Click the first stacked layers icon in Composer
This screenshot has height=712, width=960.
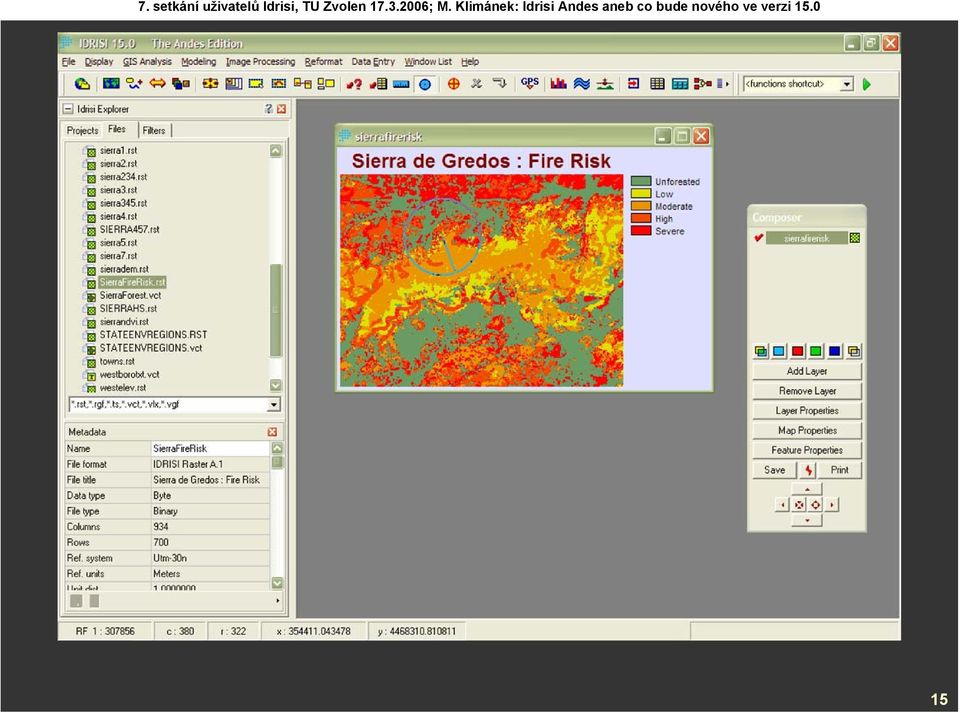coord(760,351)
